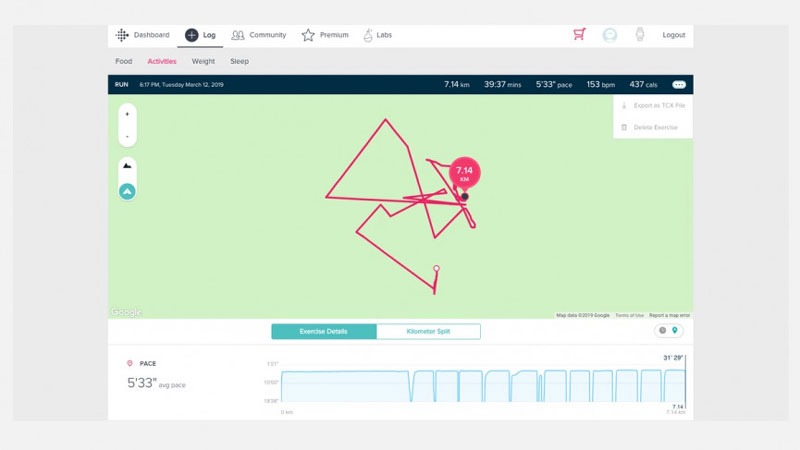The width and height of the screenshot is (800, 450).
Task: Click the 5'33" avg pace value
Action: (x=142, y=383)
